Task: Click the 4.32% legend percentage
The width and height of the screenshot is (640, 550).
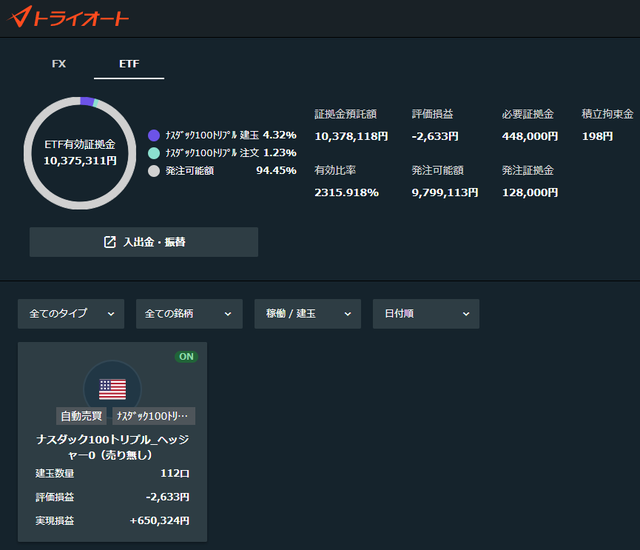Action: [280, 135]
